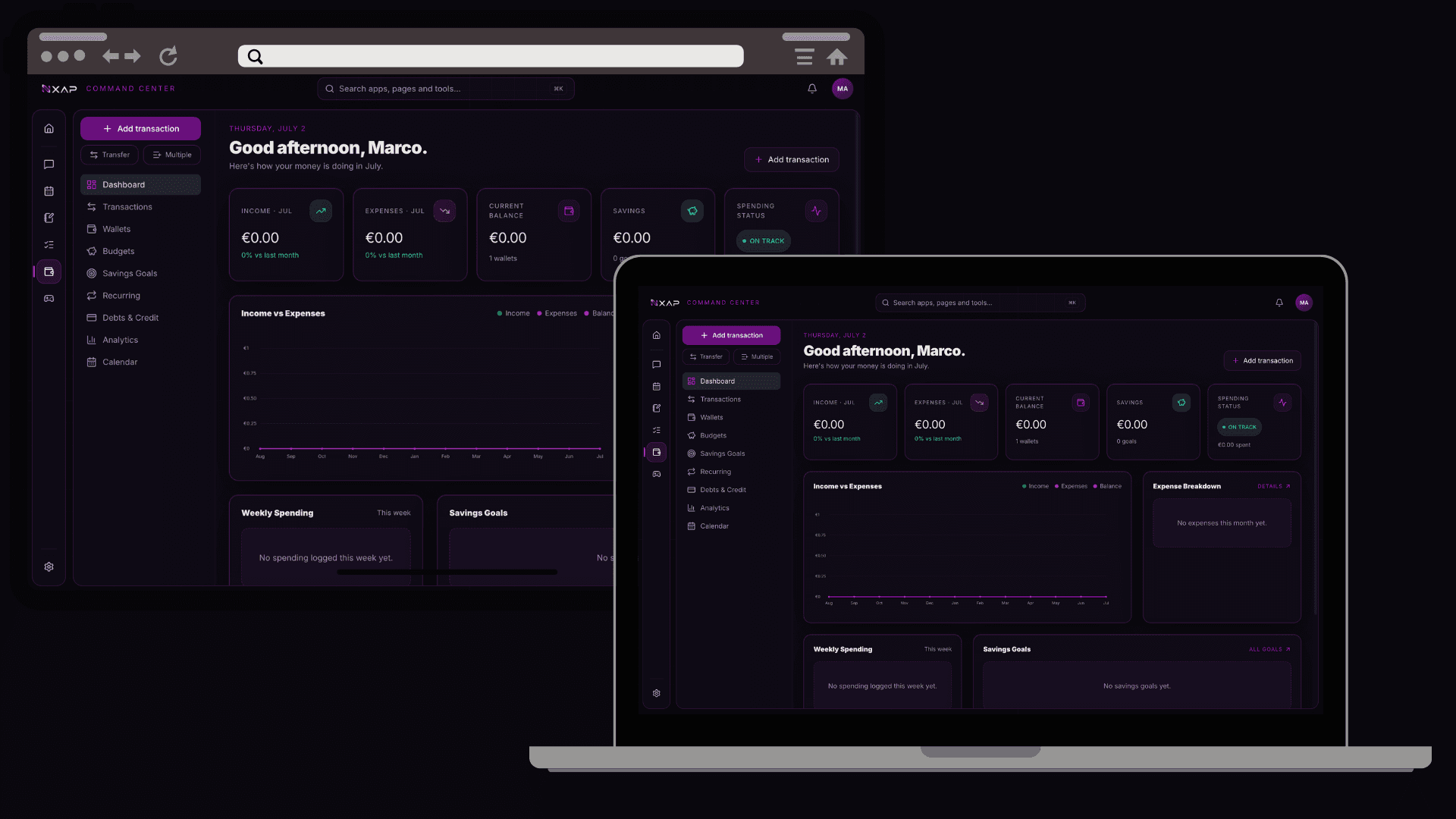Open the notes edit rail icon in the browser window

pyautogui.click(x=49, y=218)
